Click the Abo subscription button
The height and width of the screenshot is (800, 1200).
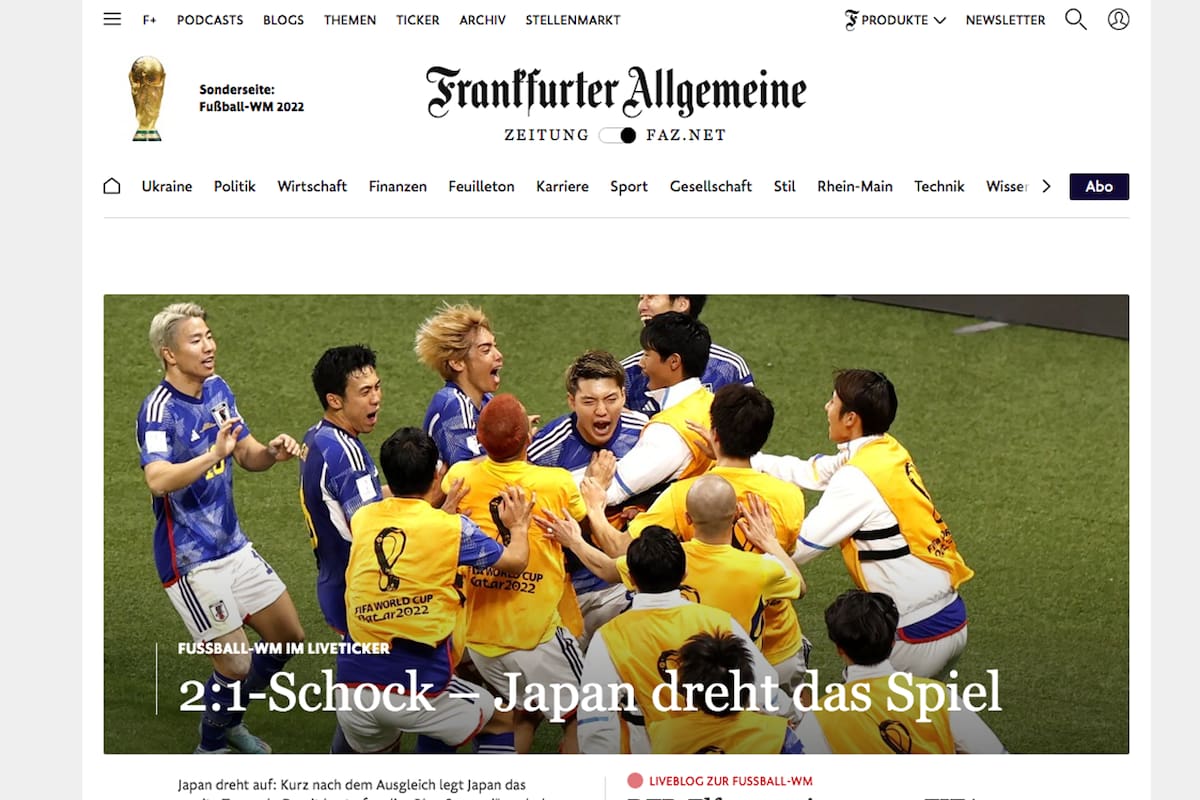pos(1099,187)
